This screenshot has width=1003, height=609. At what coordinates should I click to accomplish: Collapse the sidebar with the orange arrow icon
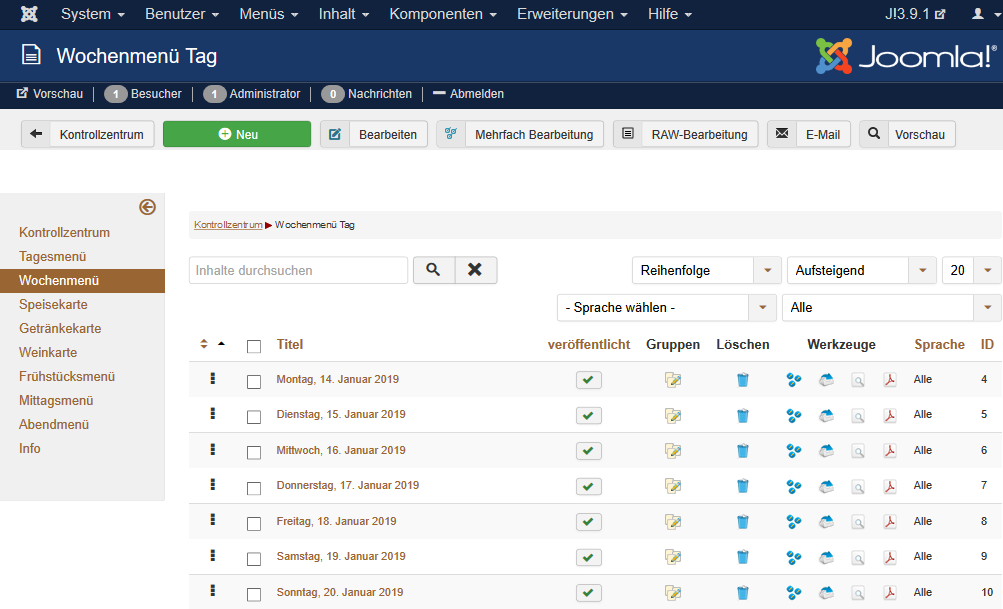(x=147, y=207)
